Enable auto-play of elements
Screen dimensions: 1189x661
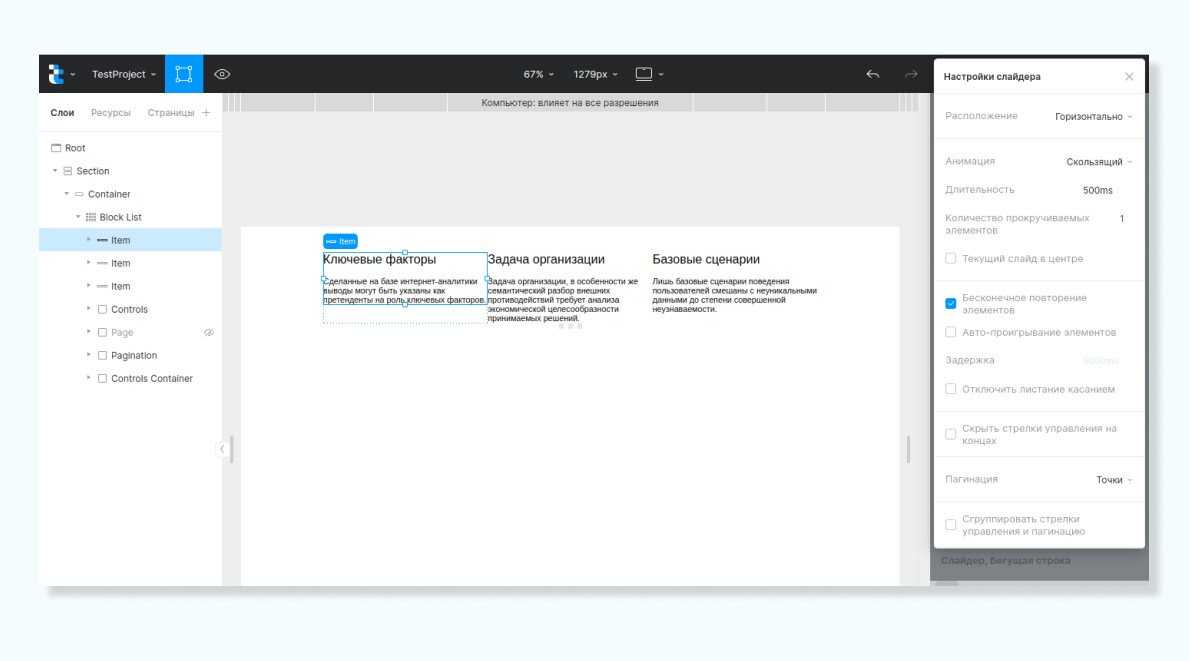(x=950, y=332)
